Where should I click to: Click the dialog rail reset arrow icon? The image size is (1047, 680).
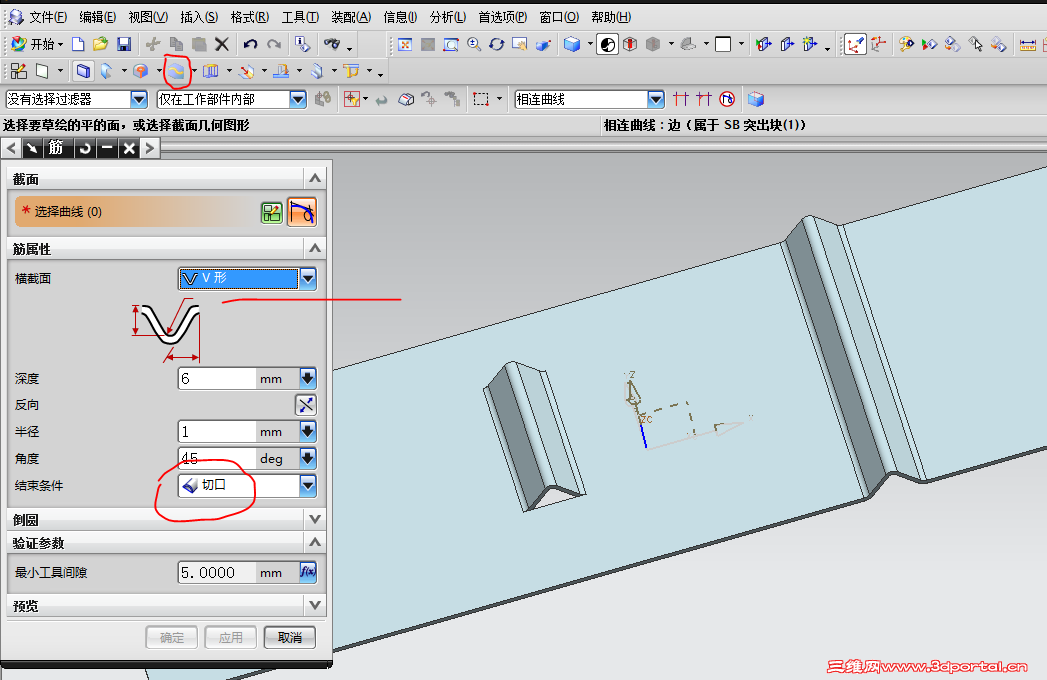click(x=85, y=148)
